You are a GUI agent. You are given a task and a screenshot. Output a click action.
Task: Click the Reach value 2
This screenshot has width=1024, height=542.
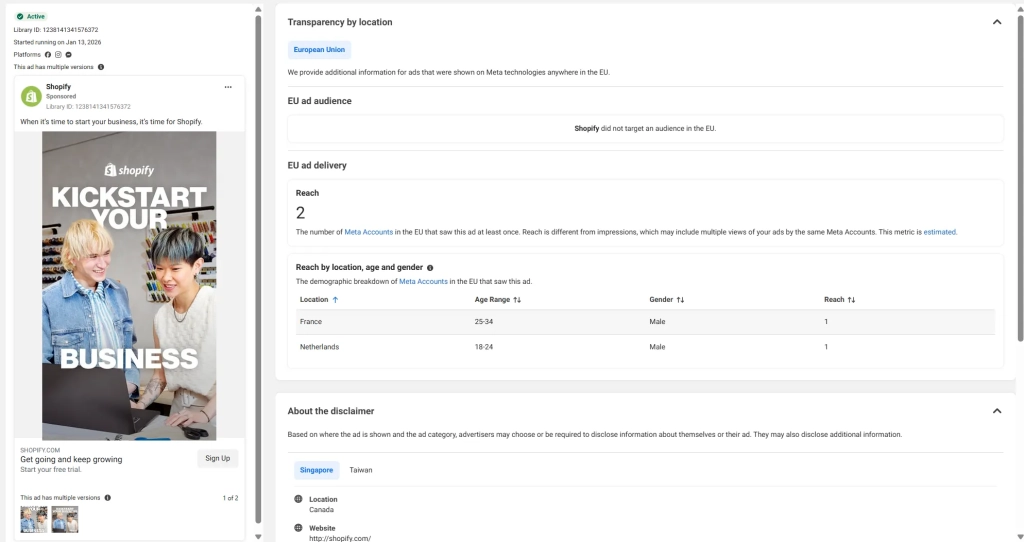[x=300, y=213]
